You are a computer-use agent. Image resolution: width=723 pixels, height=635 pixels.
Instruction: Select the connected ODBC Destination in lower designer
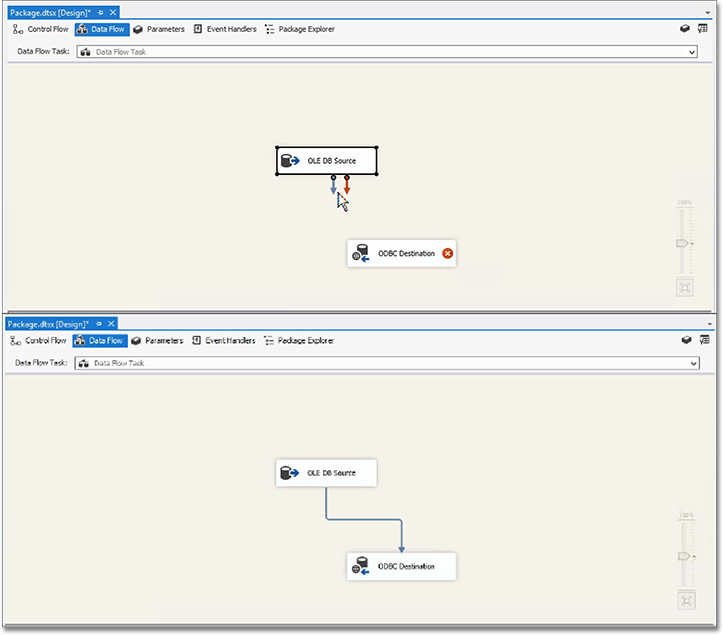[x=401, y=567]
